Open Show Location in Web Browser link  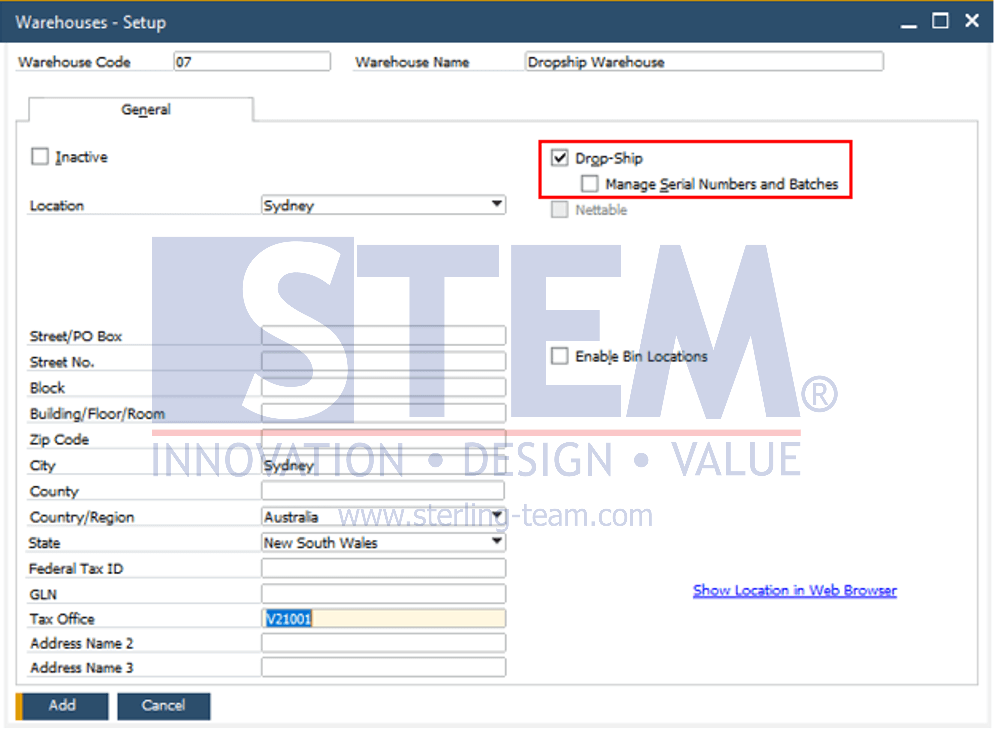(794, 590)
